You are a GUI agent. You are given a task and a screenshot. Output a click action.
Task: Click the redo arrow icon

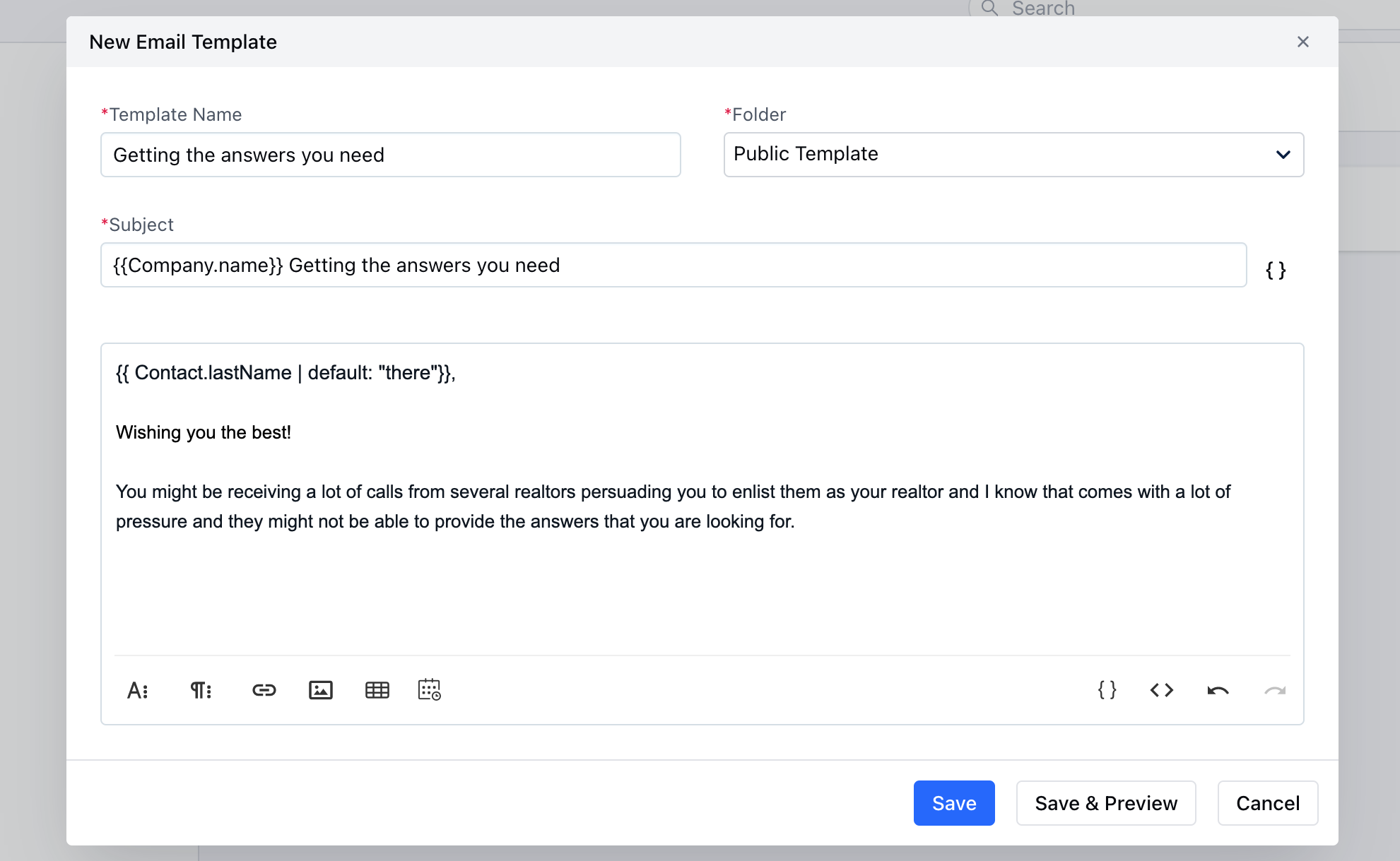pyautogui.click(x=1273, y=690)
